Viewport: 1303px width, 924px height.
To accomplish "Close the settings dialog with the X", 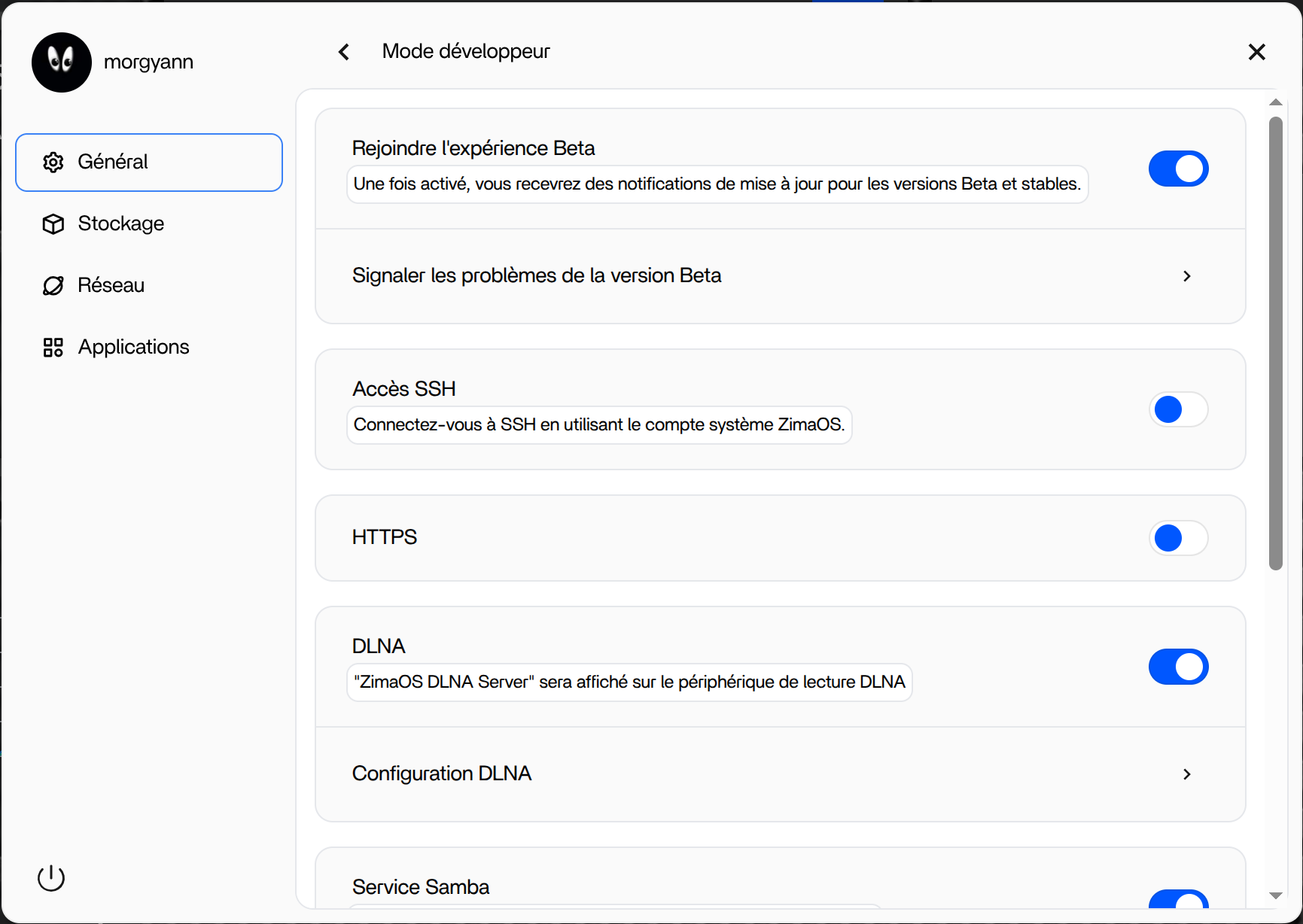I will pyautogui.click(x=1256, y=52).
